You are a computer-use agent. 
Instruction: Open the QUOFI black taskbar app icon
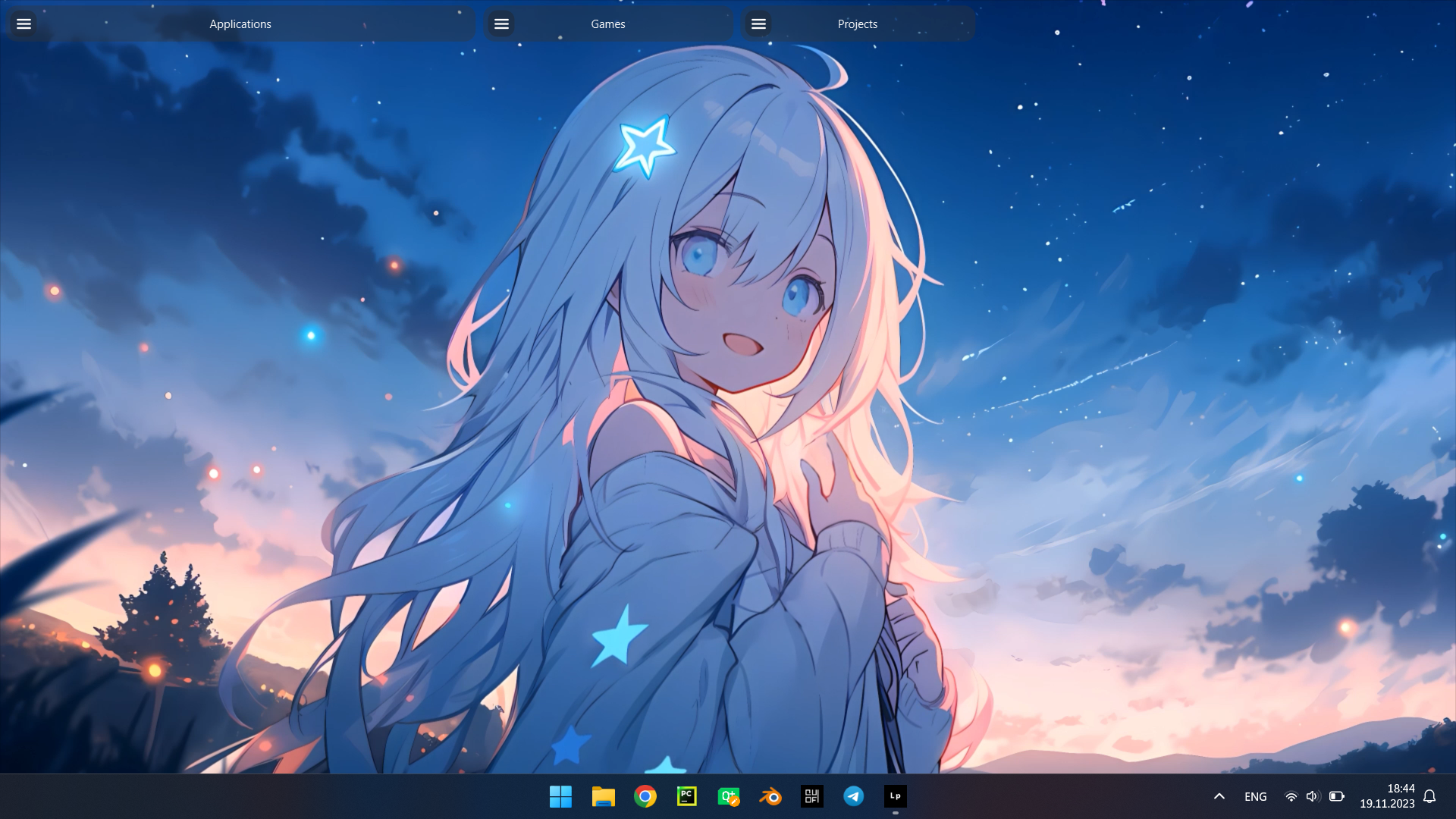[812, 796]
